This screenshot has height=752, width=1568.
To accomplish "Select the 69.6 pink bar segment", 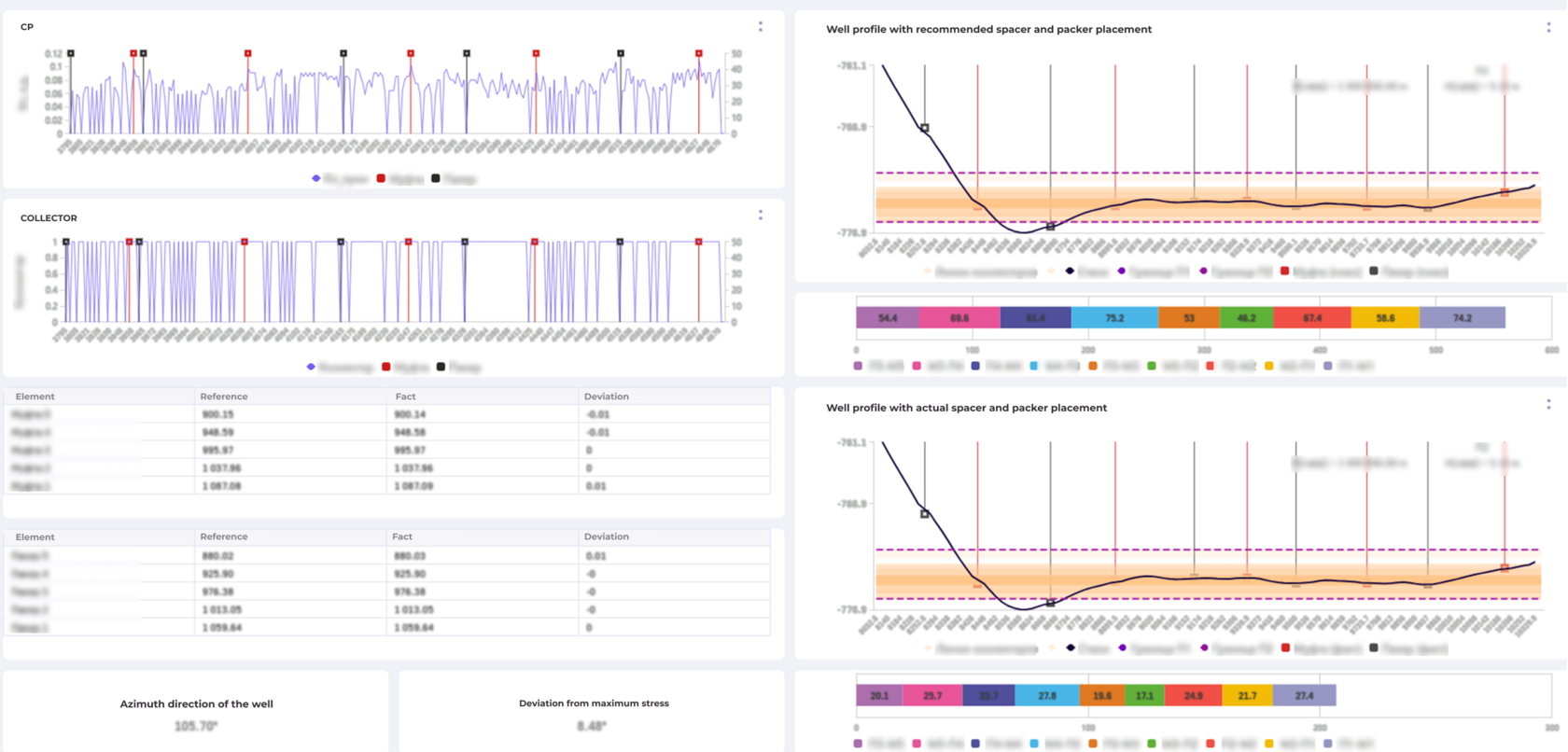I will click(959, 318).
